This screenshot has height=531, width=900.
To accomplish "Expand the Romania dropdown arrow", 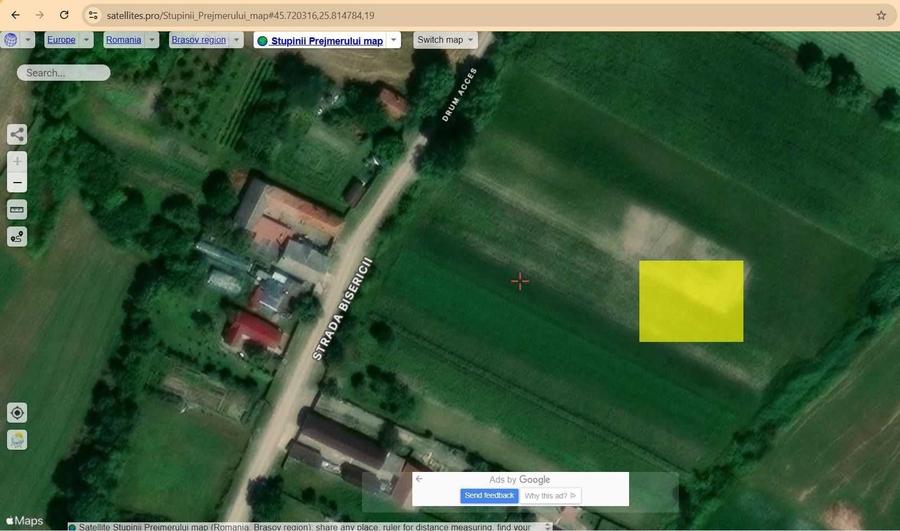I will click(152, 40).
